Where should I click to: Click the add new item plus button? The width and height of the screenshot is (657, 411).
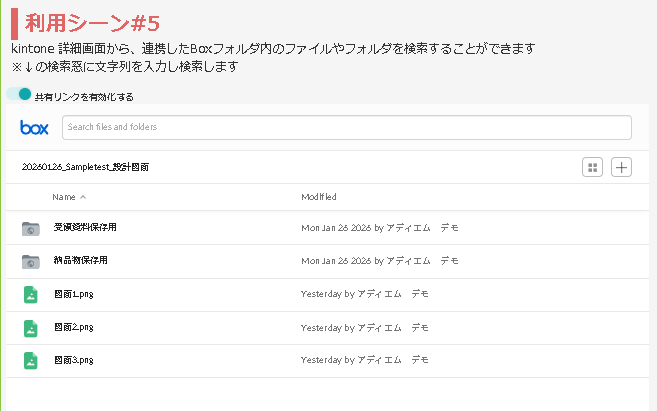click(621, 167)
